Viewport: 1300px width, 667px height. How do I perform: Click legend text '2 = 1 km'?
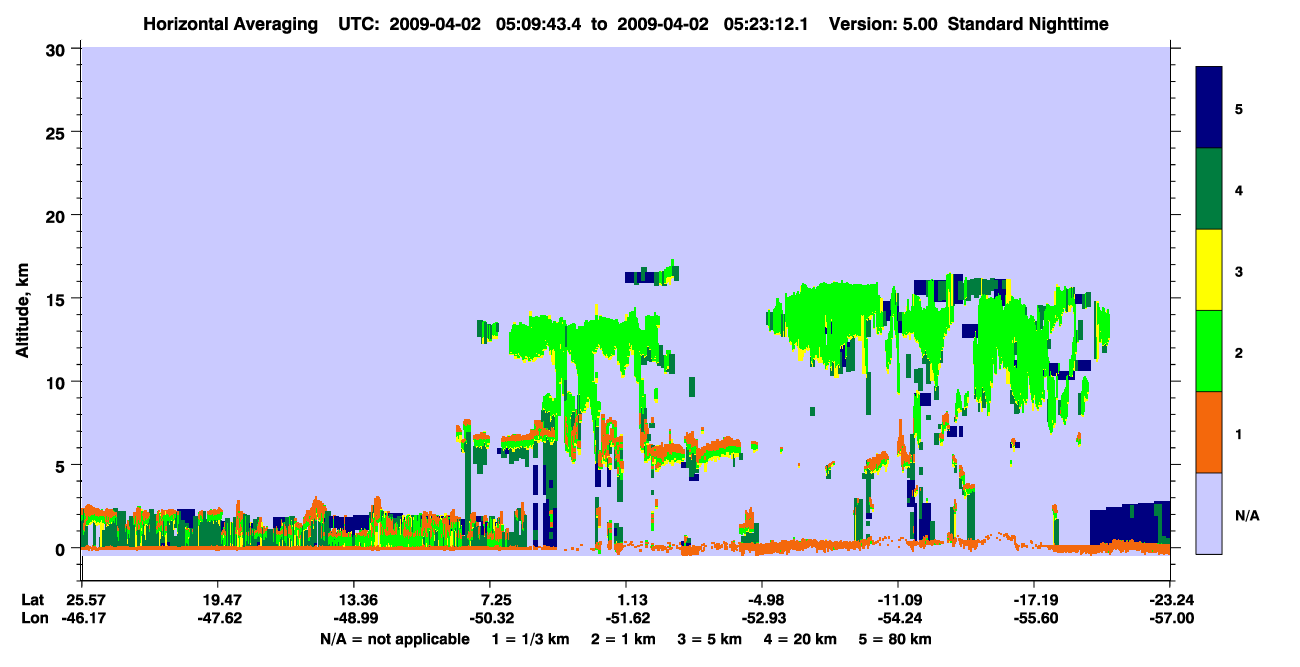click(625, 639)
